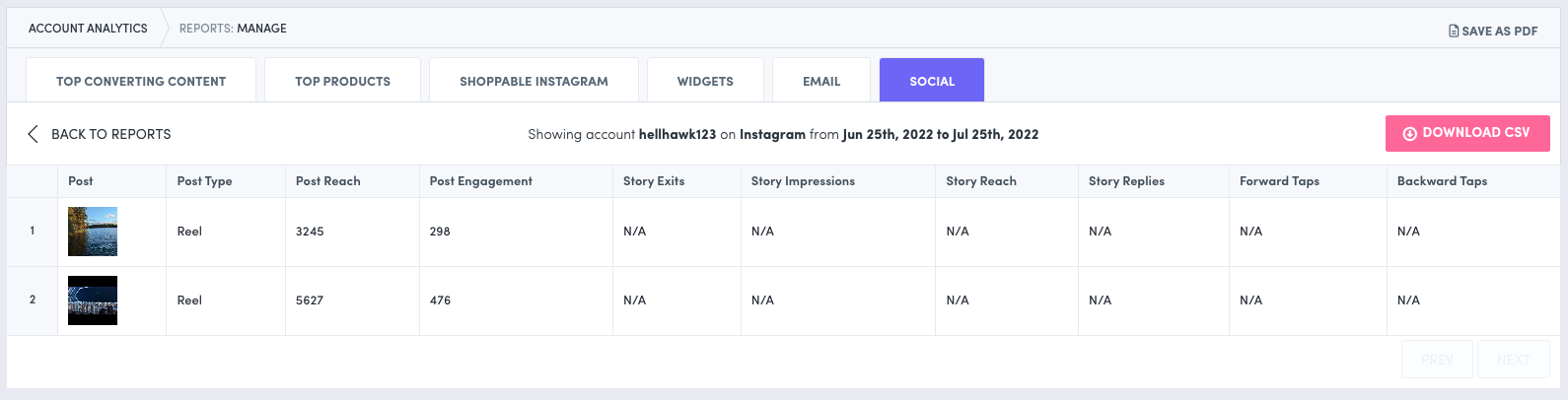Screen dimensions: 1568x400
Task: Click the Reports: Manage breadcrumb
Action: tap(233, 29)
